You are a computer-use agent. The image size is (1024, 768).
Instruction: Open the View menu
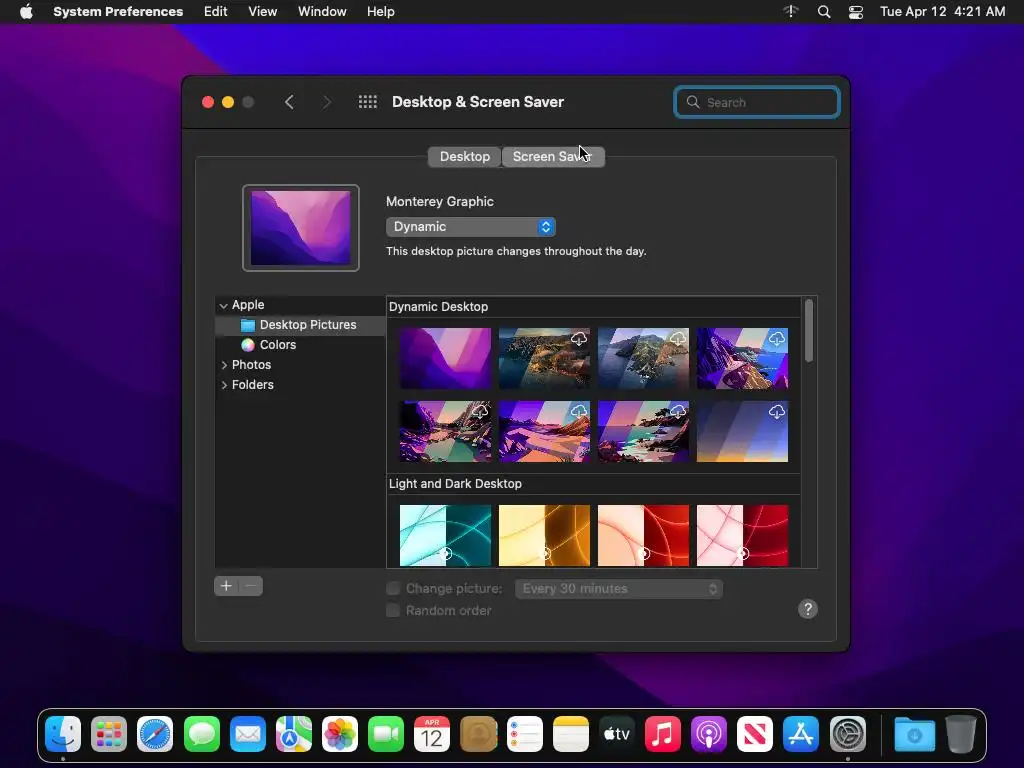point(263,12)
